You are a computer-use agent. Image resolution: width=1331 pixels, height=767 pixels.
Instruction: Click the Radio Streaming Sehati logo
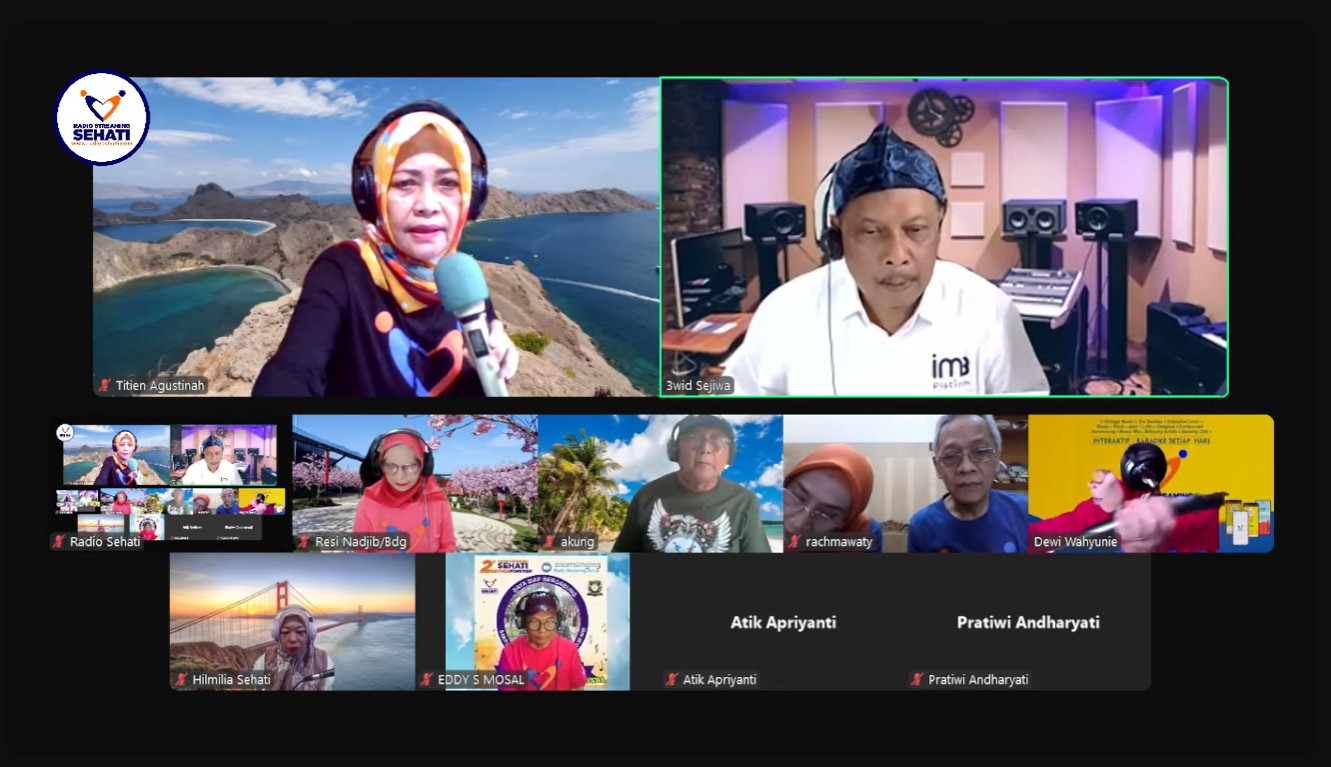click(x=102, y=118)
